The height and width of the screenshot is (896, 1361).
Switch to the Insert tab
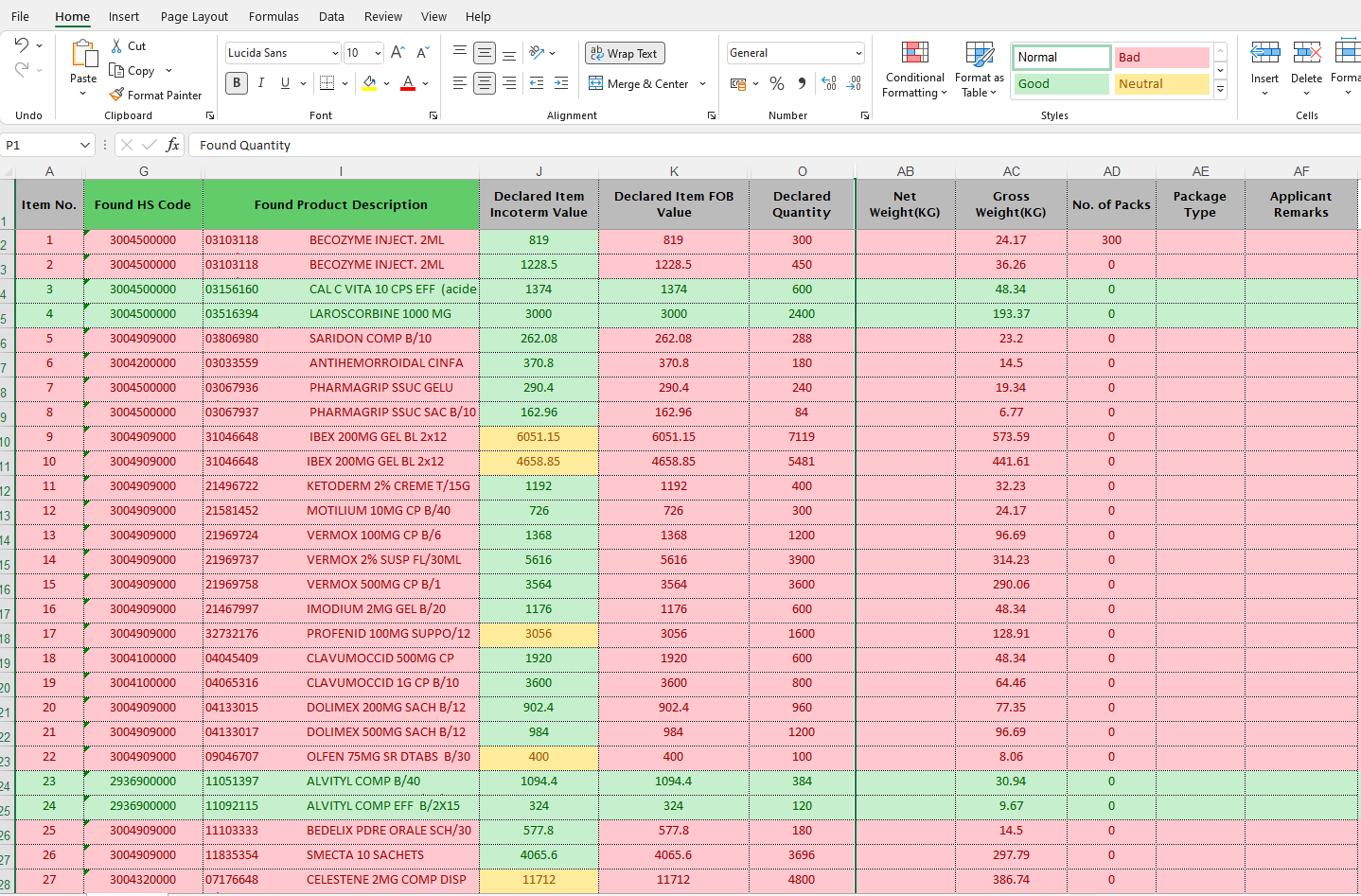point(123,16)
